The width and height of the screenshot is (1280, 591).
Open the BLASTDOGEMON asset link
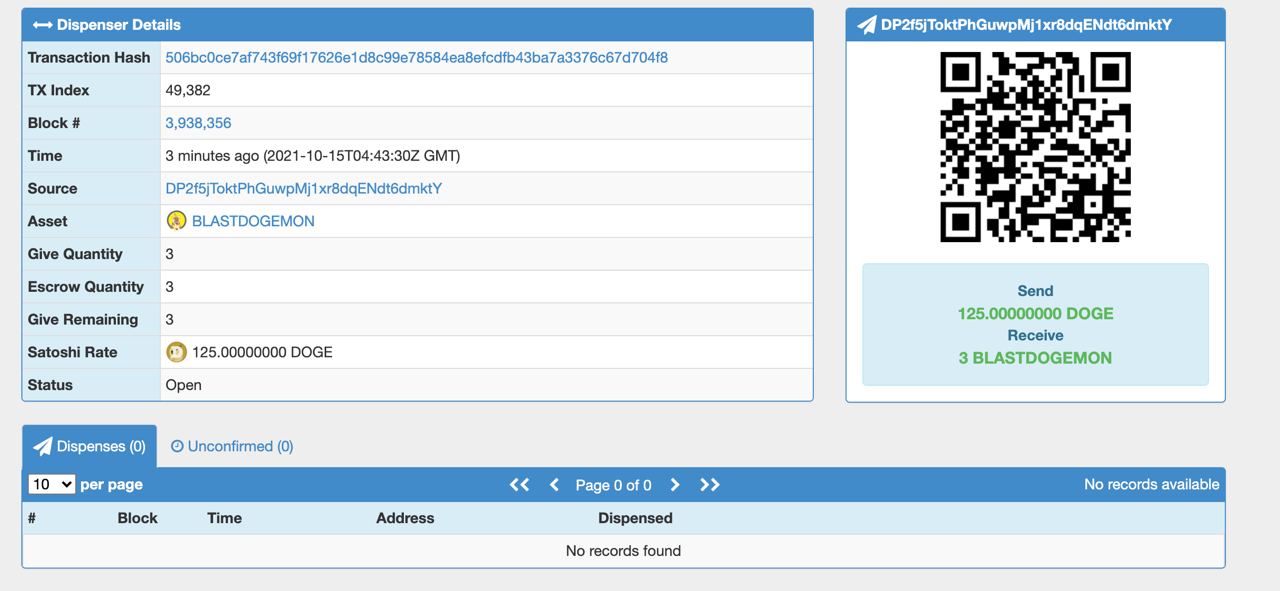[253, 221]
